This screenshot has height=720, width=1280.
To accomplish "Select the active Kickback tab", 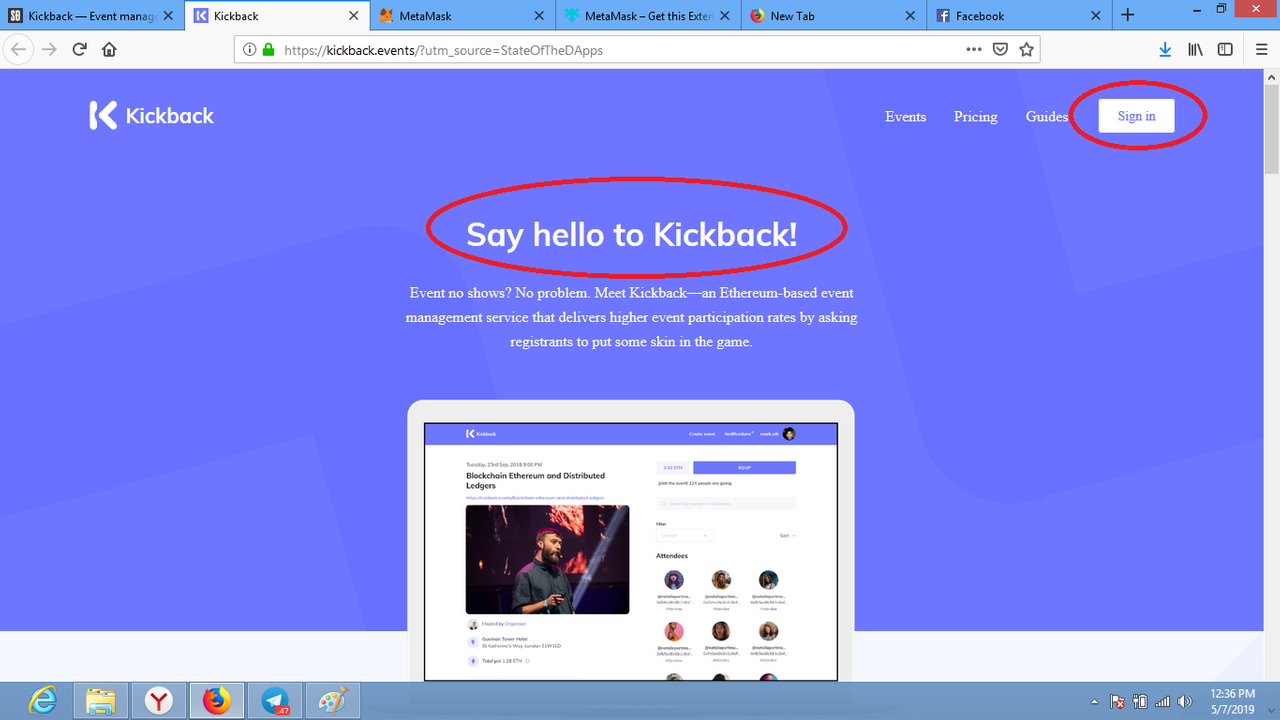I will pyautogui.click(x=277, y=15).
